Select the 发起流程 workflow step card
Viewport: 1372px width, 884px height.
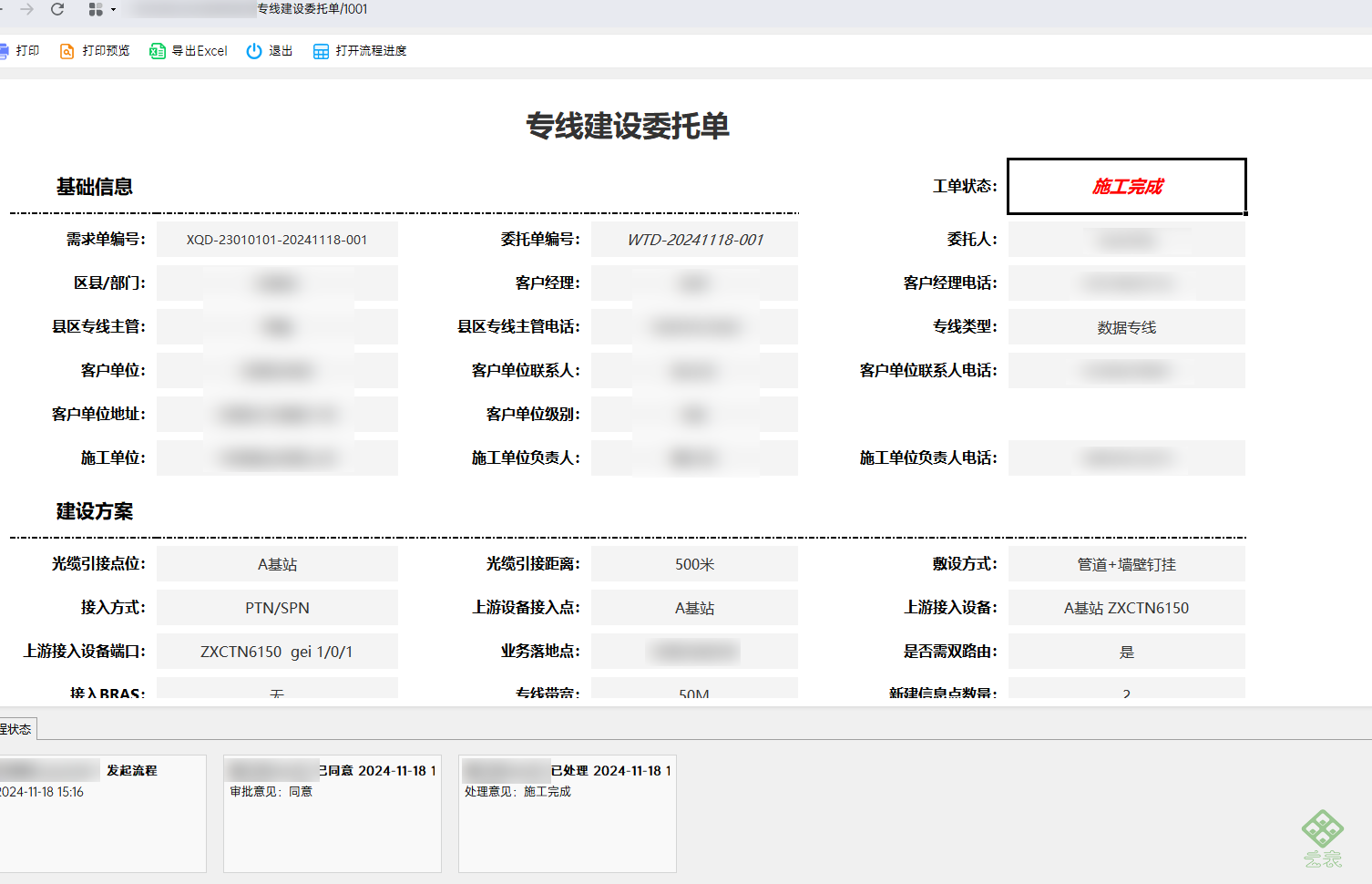coord(102,813)
